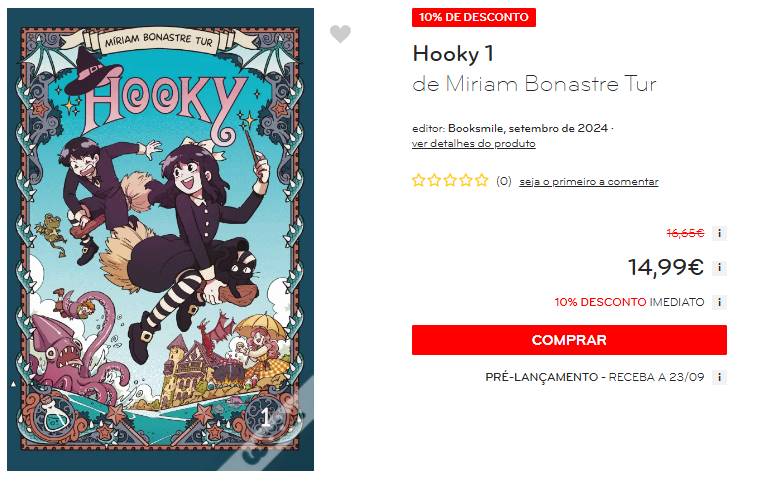Open 'seja o primeiro a comentar' link
The height and width of the screenshot is (483, 767).
point(588,182)
